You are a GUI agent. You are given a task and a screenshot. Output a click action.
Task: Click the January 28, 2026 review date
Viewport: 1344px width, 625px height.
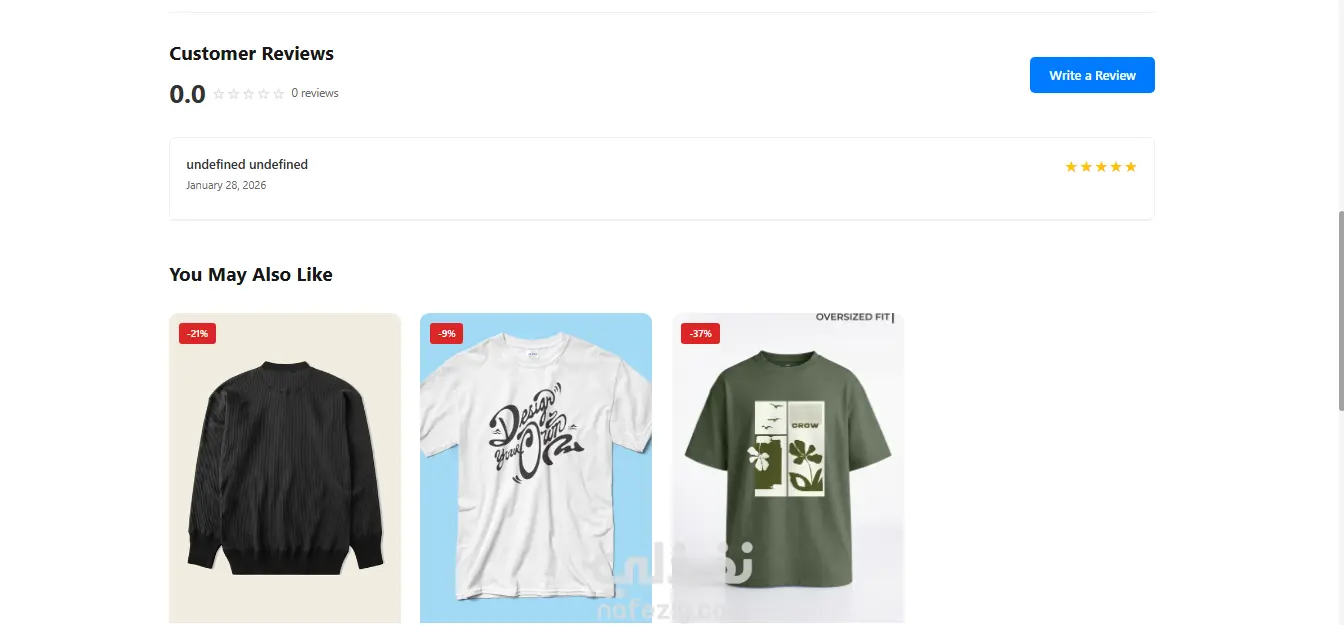point(226,185)
